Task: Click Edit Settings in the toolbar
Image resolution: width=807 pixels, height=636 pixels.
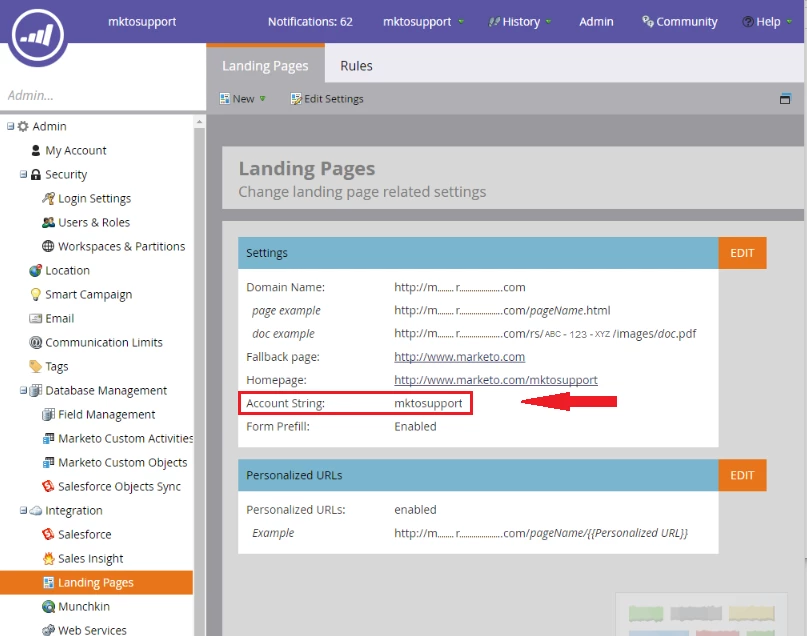Action: (327, 99)
